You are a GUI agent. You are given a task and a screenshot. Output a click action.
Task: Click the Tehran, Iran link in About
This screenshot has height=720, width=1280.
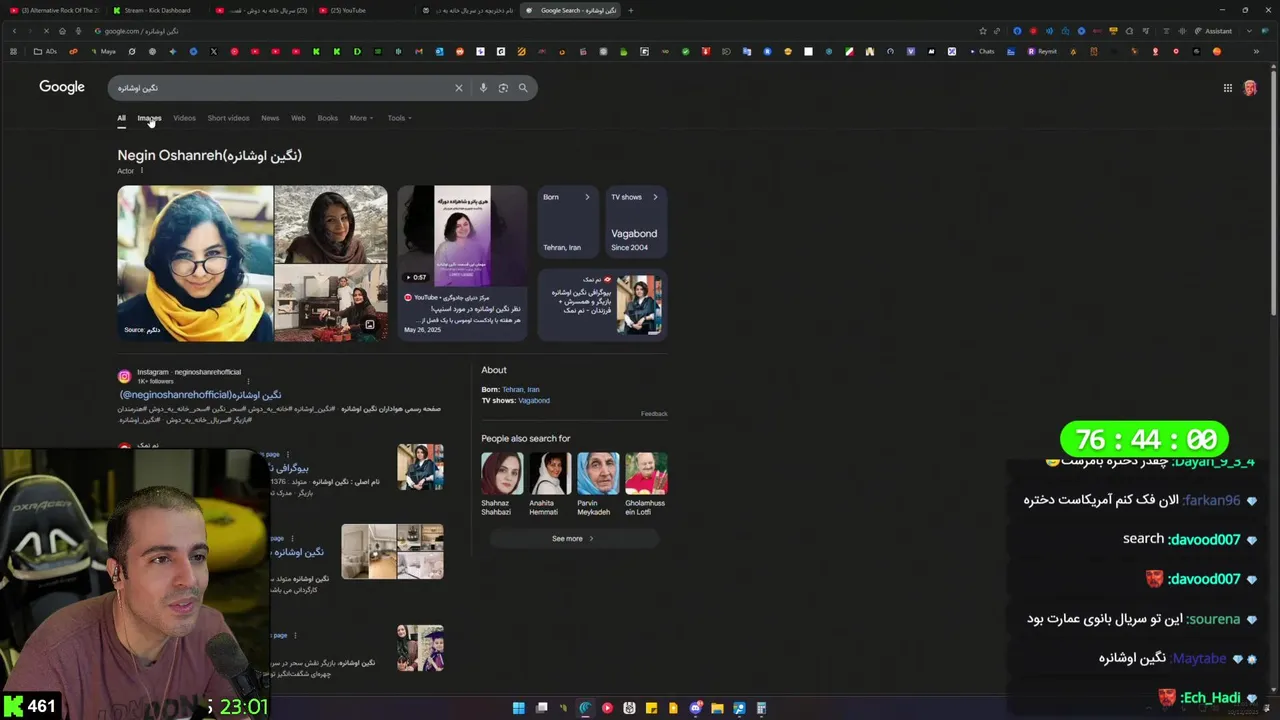tap(520, 389)
